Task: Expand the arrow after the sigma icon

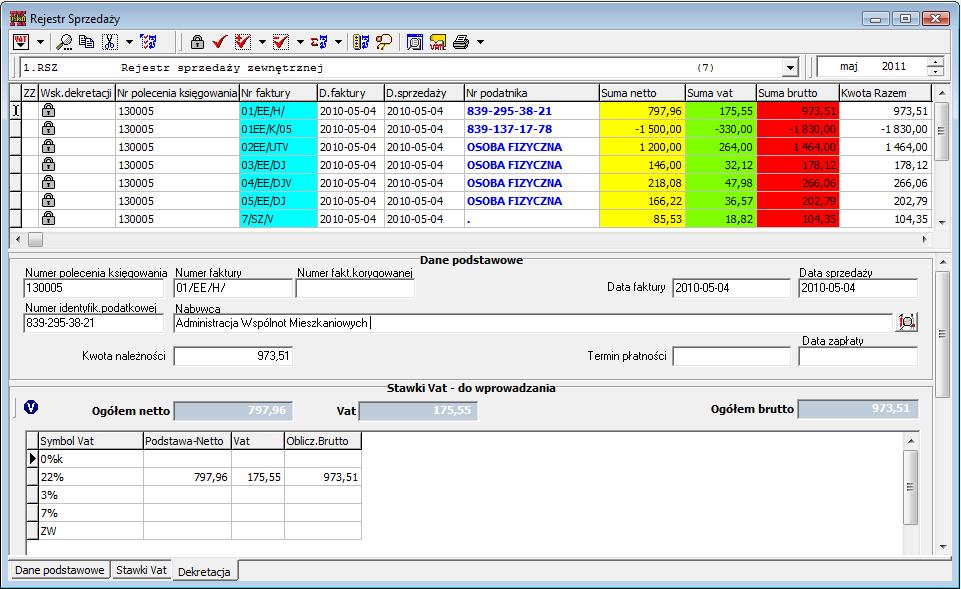Action: pyautogui.click(x=338, y=42)
